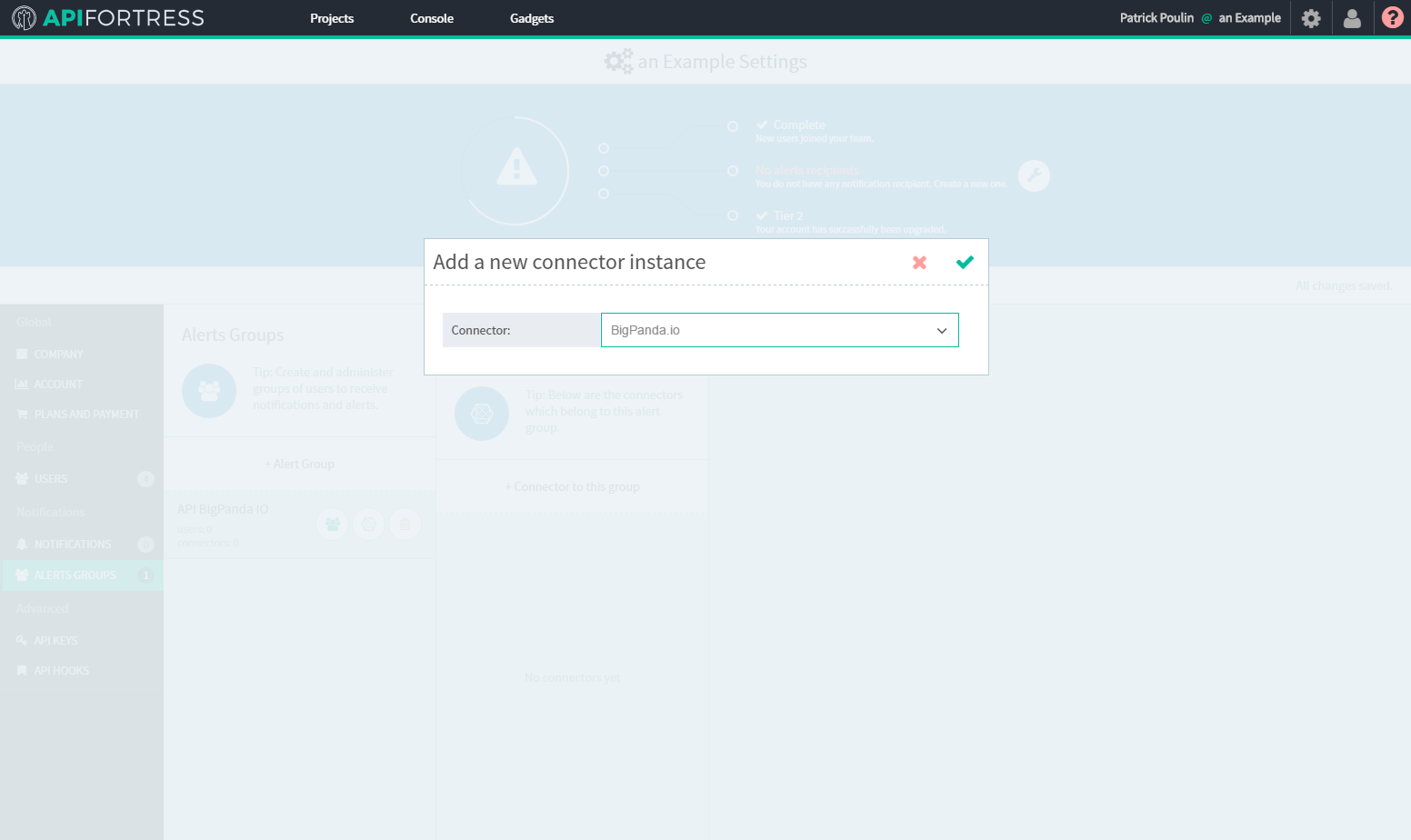Screen dimensions: 1411x840
Task: Click the trash icon for API BigPanda IO
Action: coord(405,525)
